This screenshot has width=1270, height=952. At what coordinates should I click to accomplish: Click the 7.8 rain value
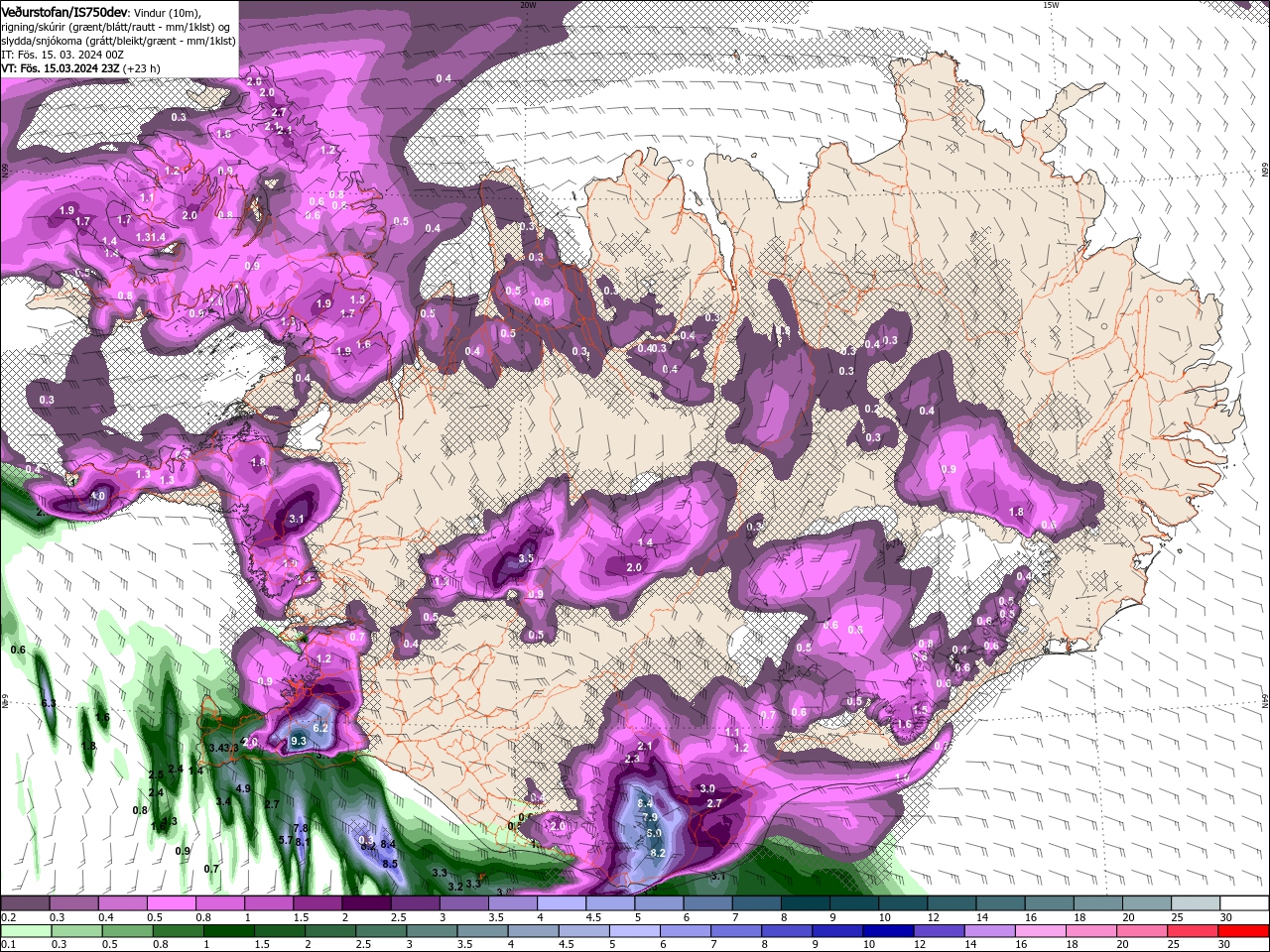click(x=301, y=827)
